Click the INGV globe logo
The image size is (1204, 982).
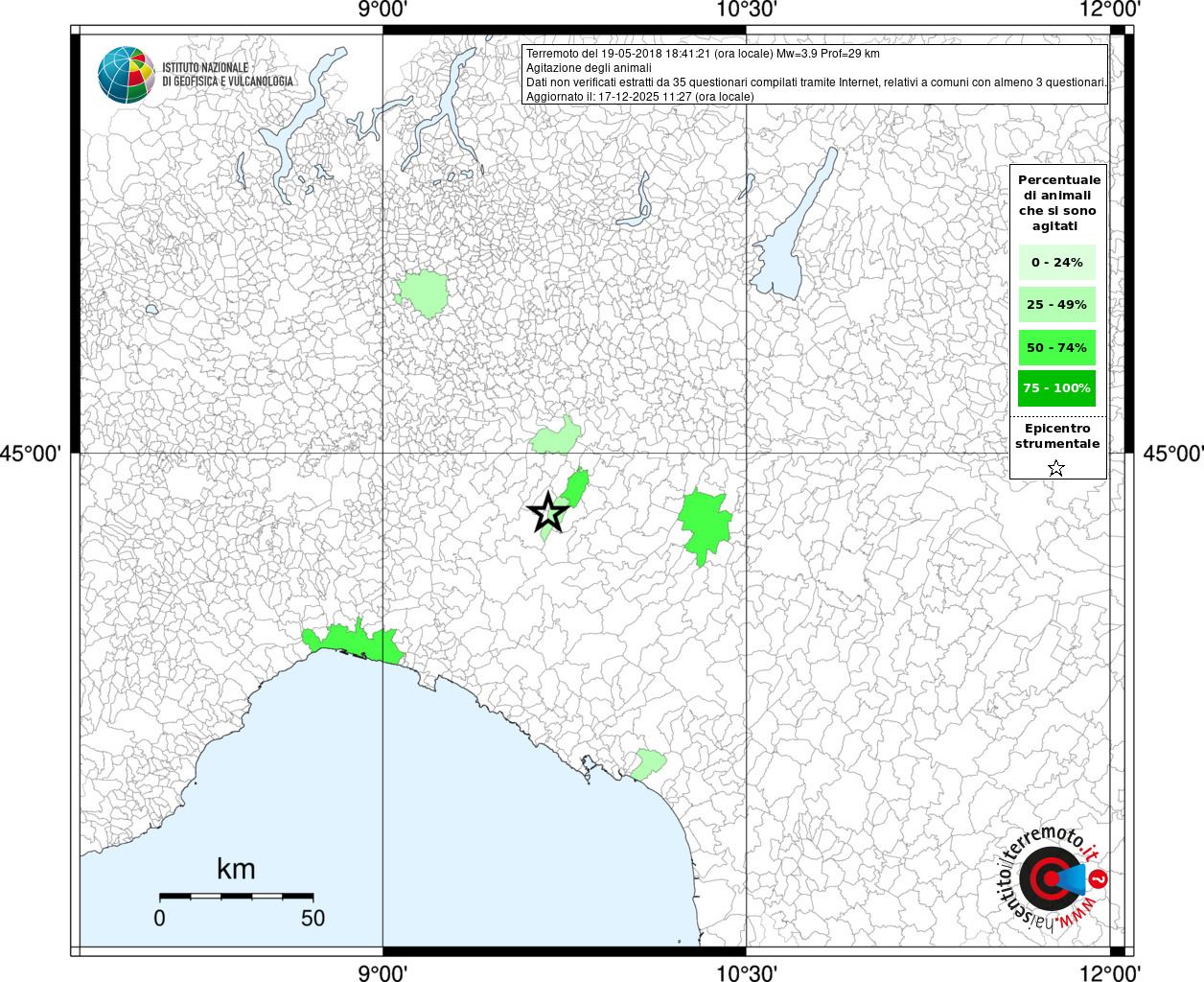click(x=126, y=75)
